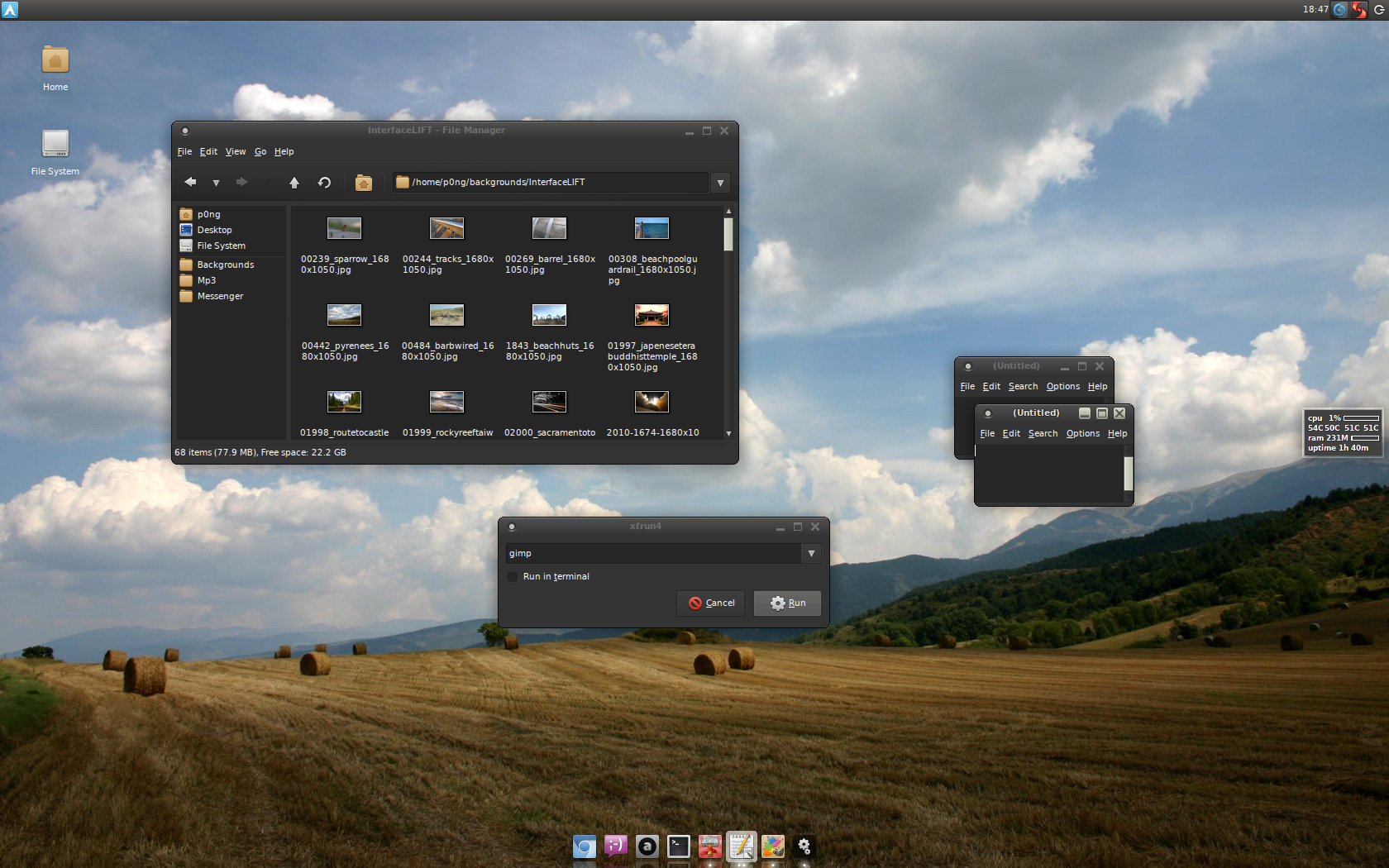Open the Chromium browser dock icon
The width and height of the screenshot is (1389, 868).
click(x=584, y=846)
